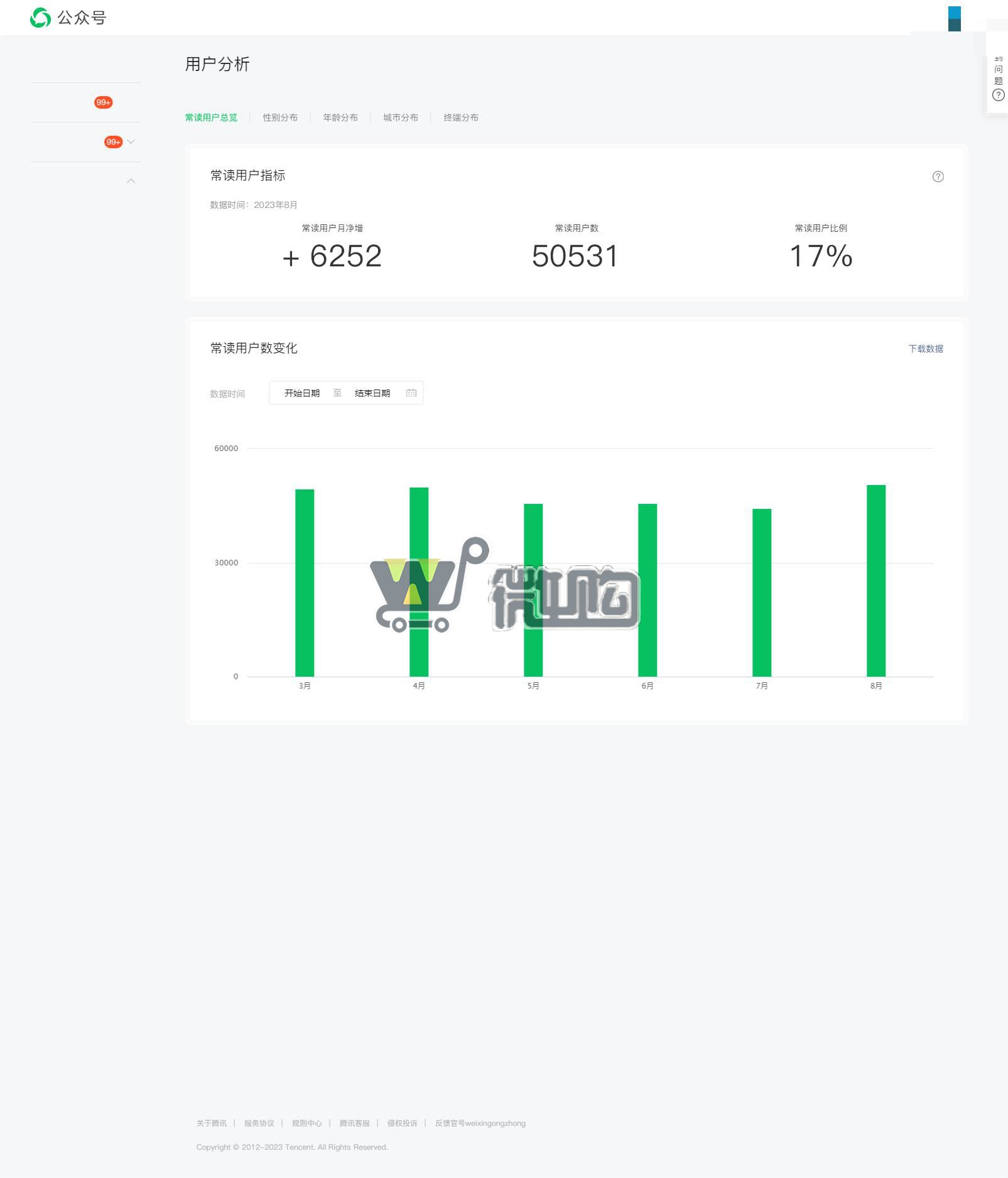Click the 开始日期 field
1008x1178 pixels.
[x=302, y=393]
